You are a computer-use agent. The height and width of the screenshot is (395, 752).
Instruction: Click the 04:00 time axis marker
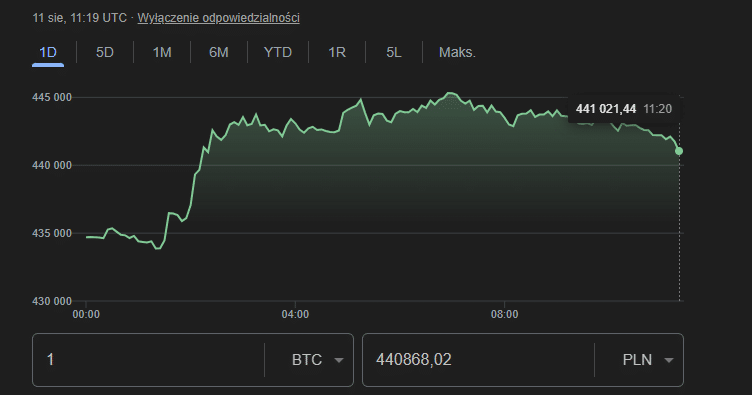coord(295,314)
